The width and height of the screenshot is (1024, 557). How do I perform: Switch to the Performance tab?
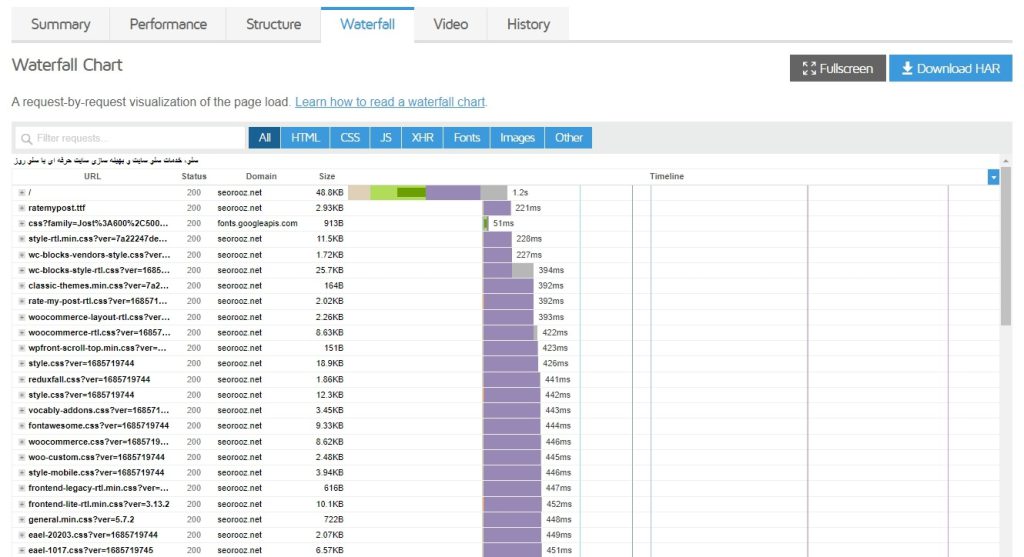point(168,25)
